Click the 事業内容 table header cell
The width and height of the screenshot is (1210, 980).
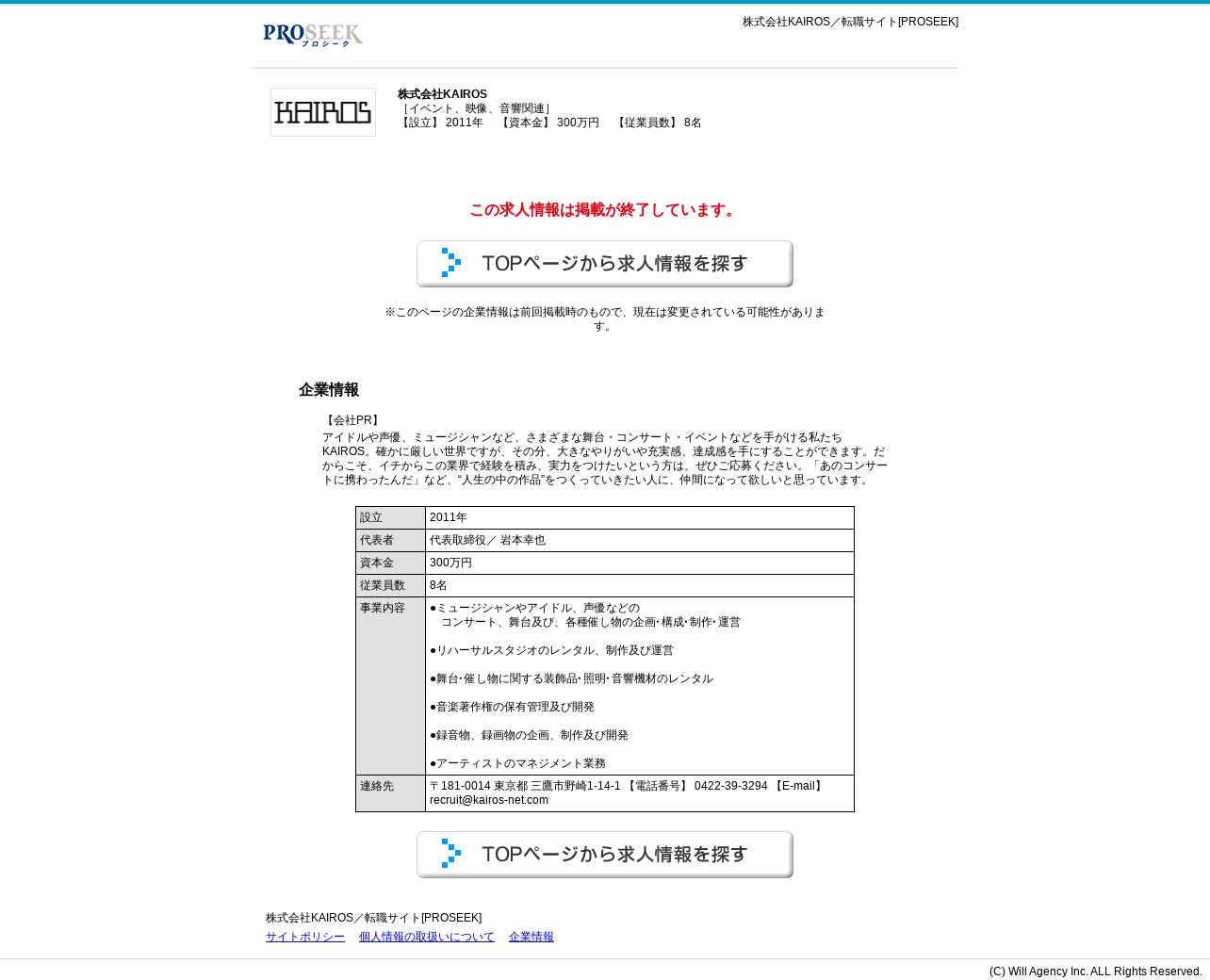pyautogui.click(x=390, y=686)
